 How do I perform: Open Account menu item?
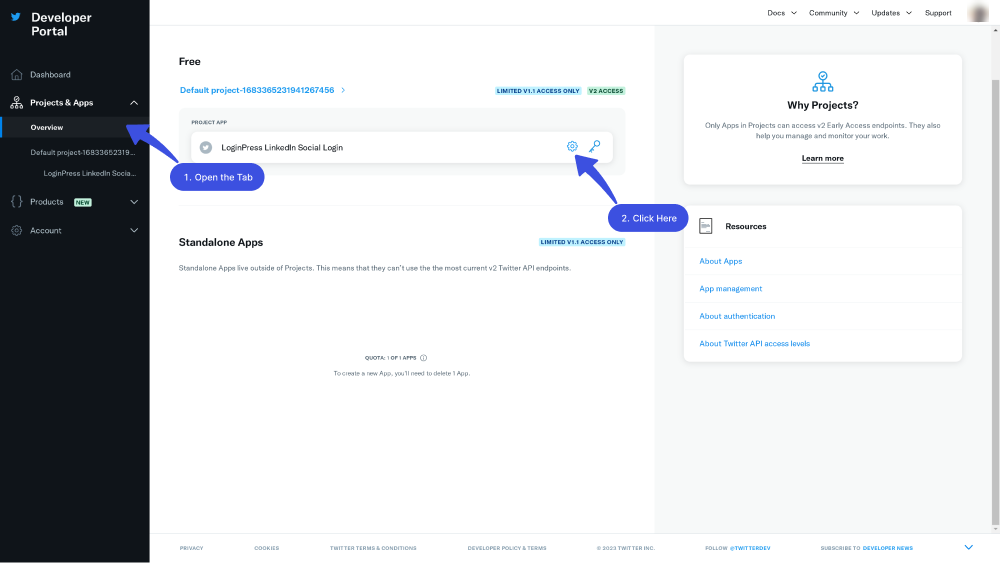tap(46, 231)
